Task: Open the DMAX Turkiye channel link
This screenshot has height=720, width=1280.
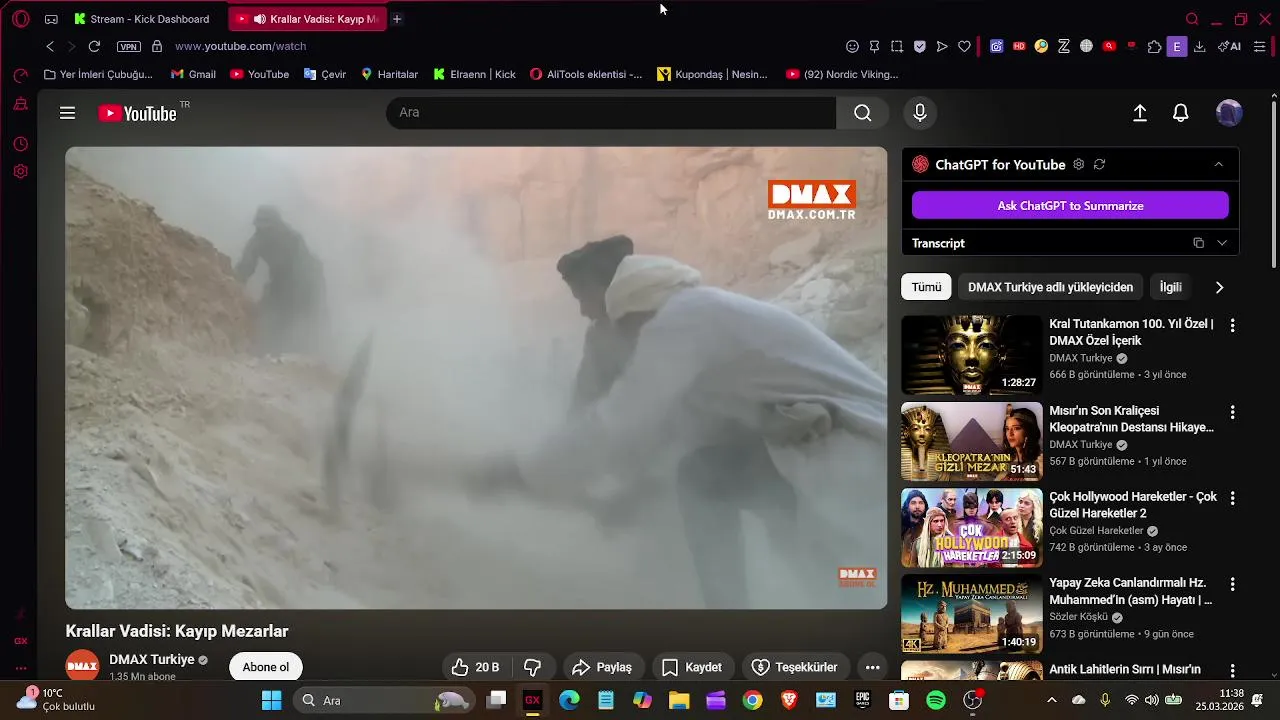Action: [151, 660]
